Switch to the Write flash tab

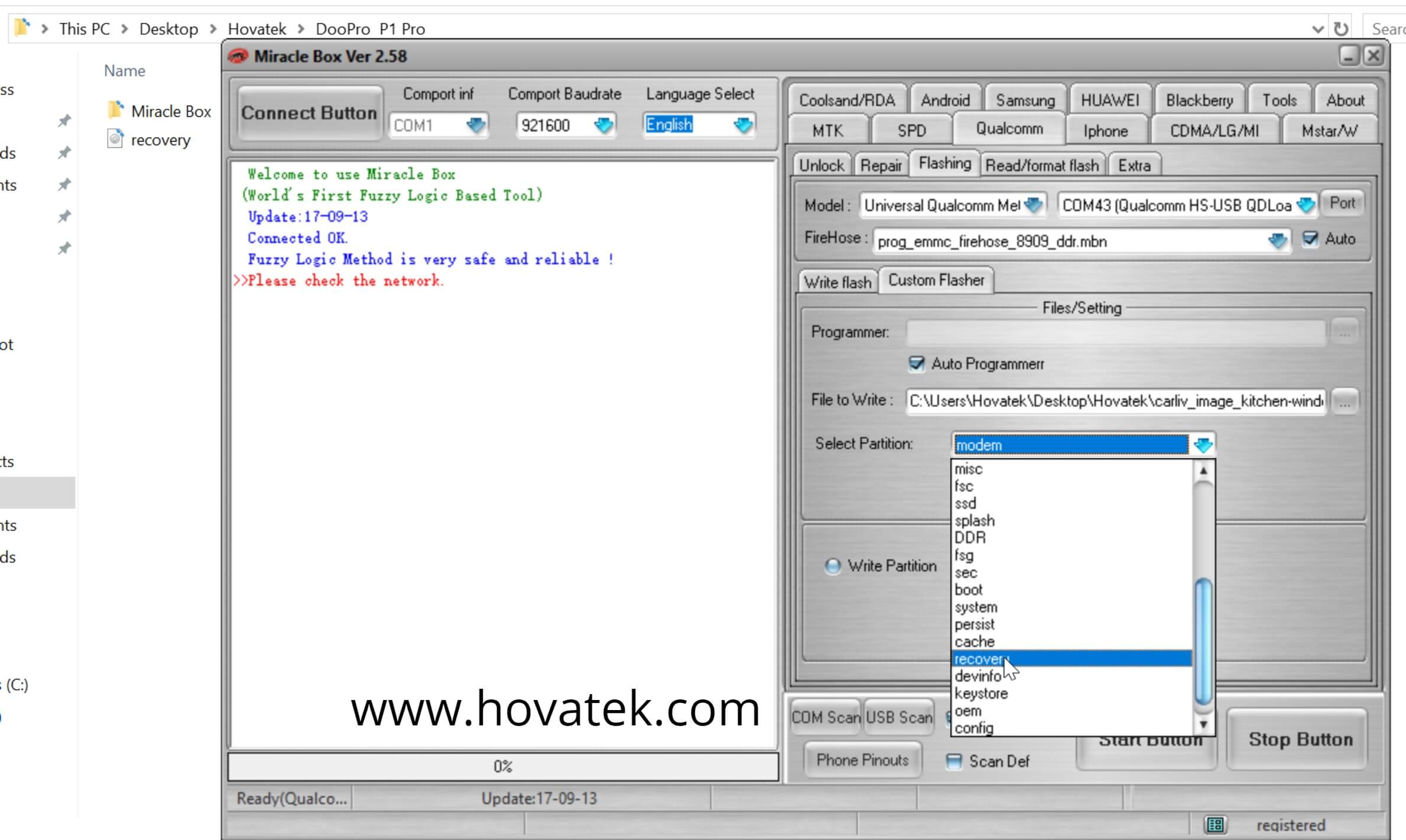pos(837,282)
